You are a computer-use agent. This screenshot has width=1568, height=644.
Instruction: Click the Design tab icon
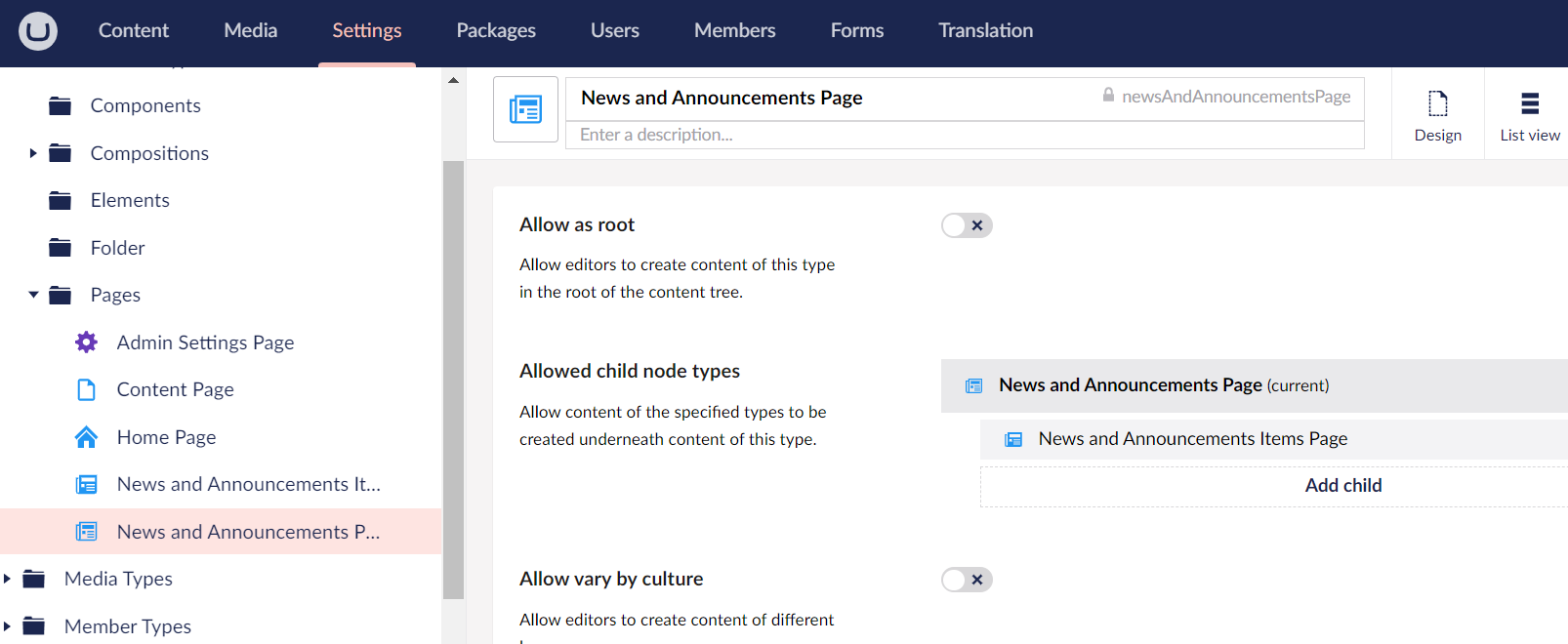point(1438,102)
